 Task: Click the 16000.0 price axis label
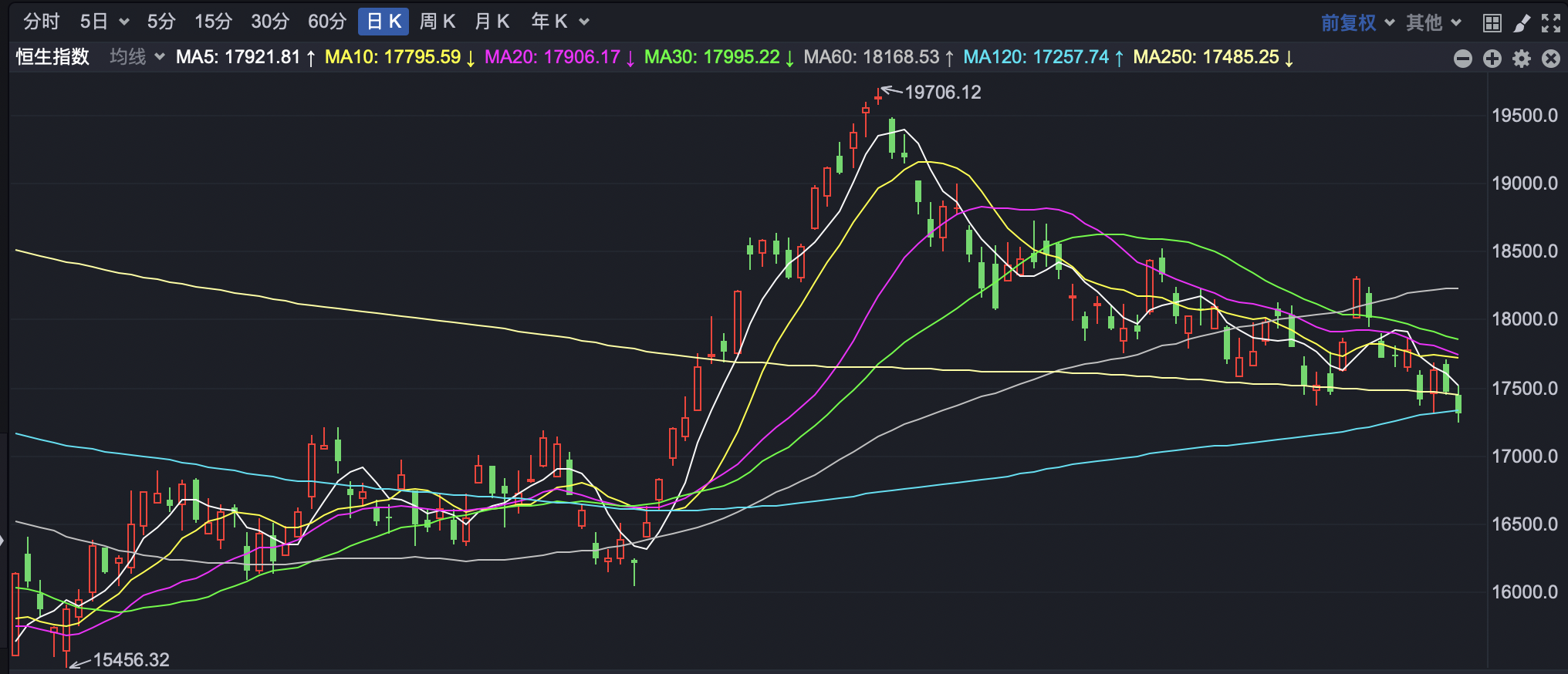tap(1525, 592)
